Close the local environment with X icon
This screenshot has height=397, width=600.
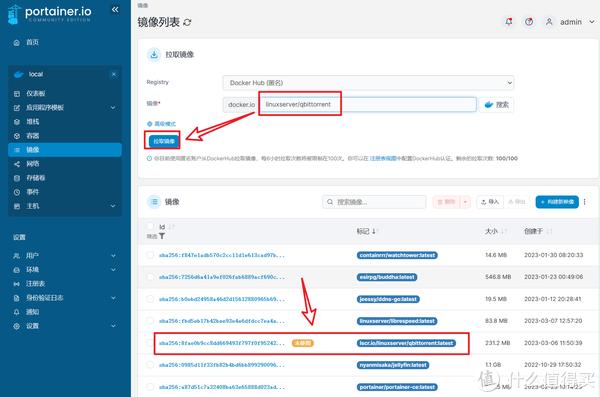(x=114, y=74)
